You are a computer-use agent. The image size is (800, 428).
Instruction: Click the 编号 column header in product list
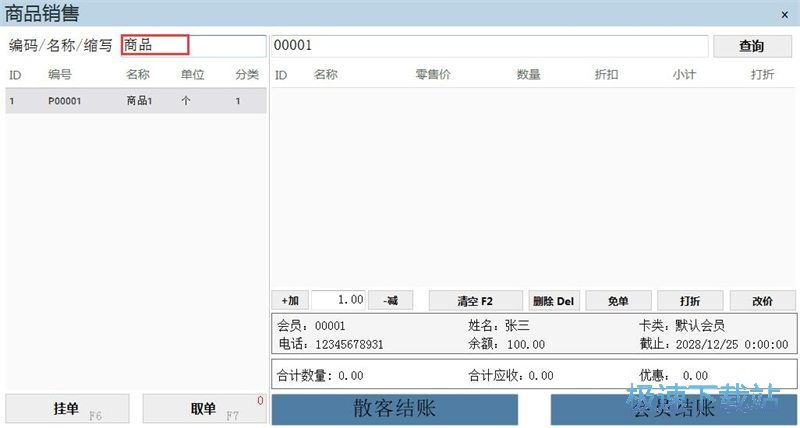(60, 74)
